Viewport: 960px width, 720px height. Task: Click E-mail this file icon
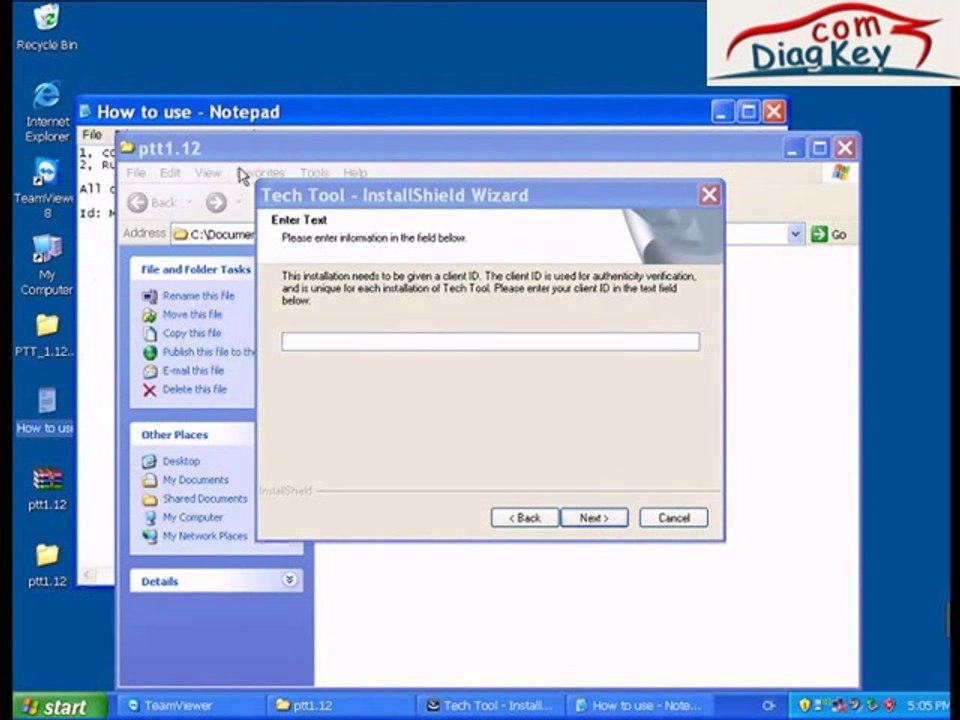149,371
